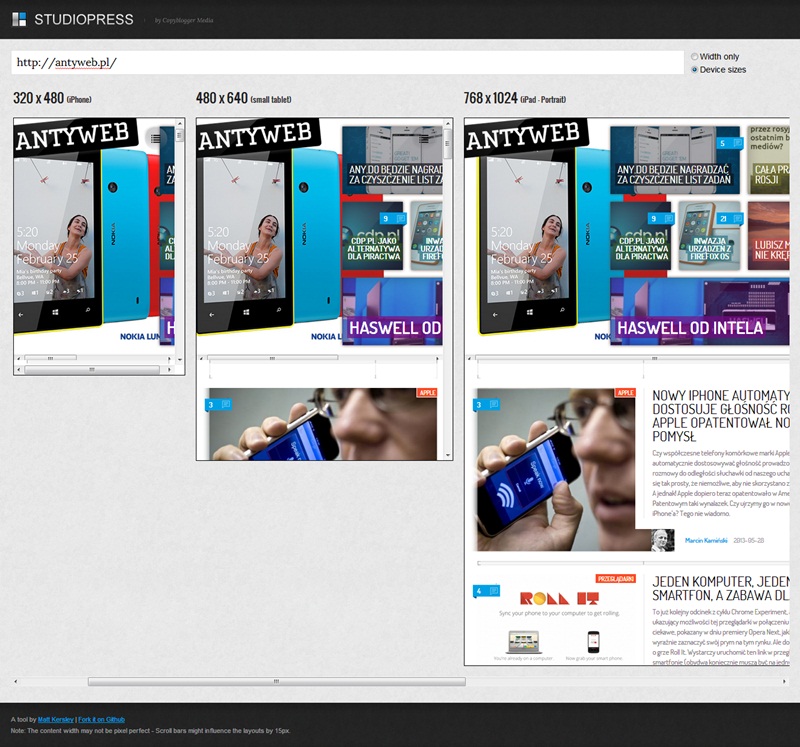The height and width of the screenshot is (747, 800).
Task: Click the bottom page horizontal scrollbar thumb
Action: [276, 681]
